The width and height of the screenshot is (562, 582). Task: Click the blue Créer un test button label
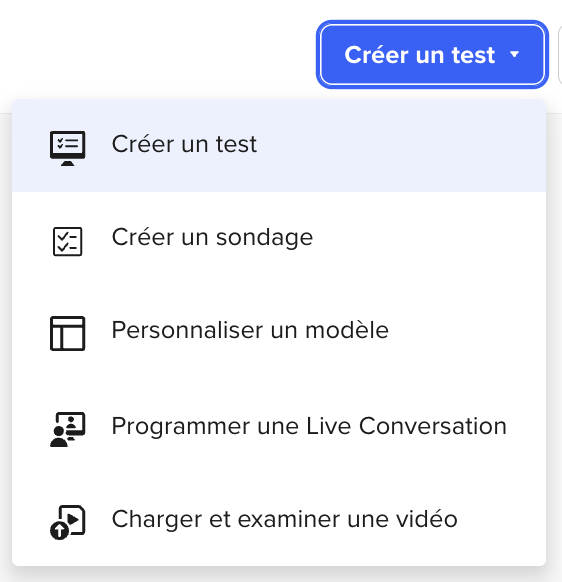pos(419,55)
